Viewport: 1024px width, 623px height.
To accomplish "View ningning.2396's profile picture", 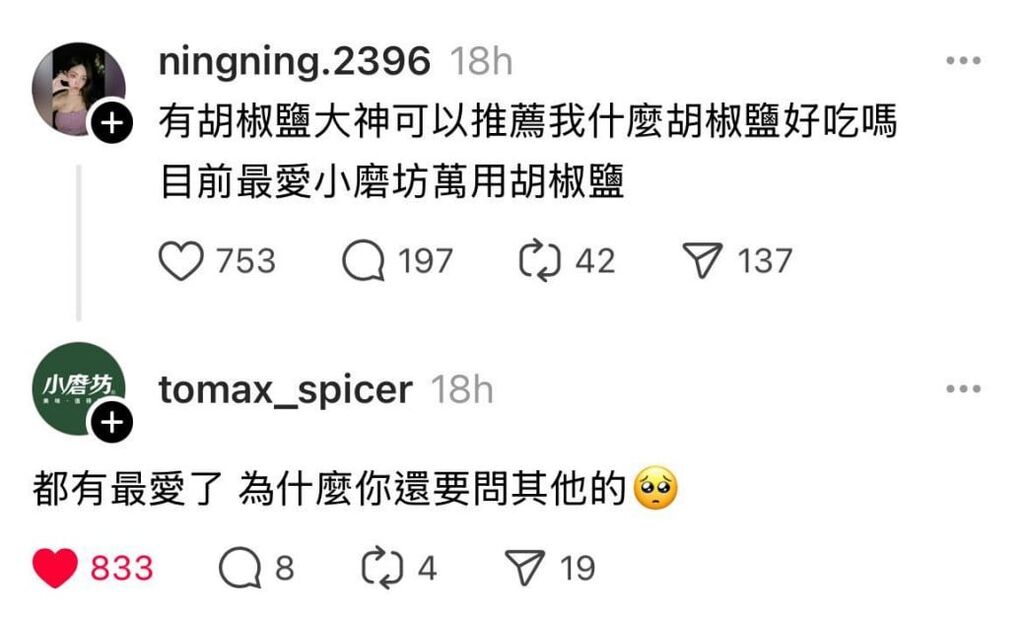I will (78, 89).
